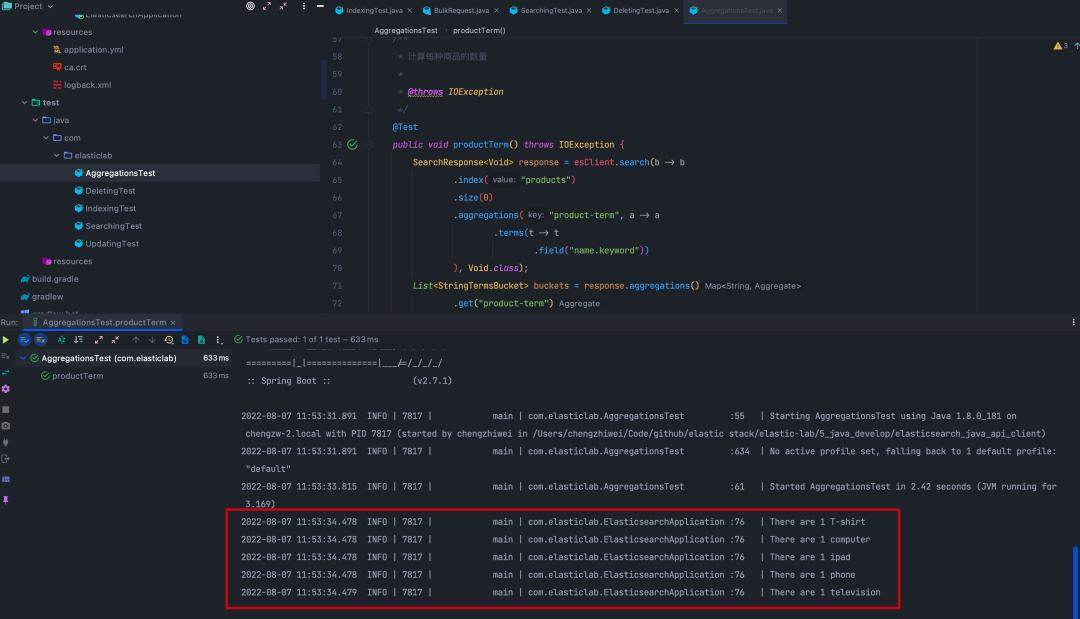This screenshot has height=619, width=1080.
Task: Collapse the java folder in tree
Action: 35,120
